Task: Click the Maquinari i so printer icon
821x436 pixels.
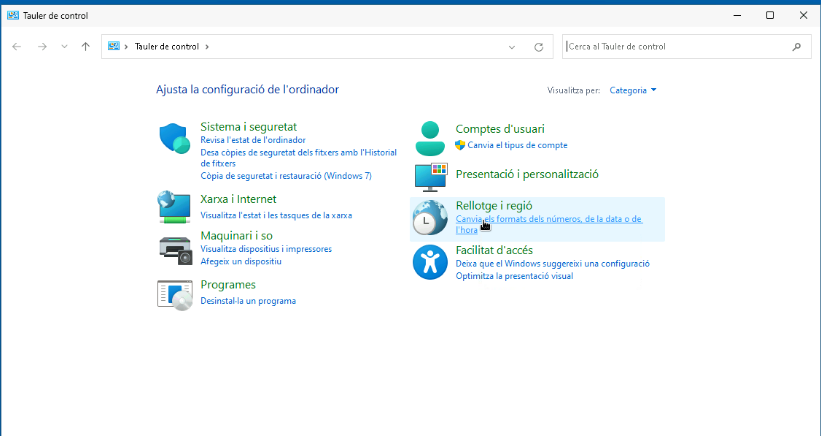Action: click(x=174, y=248)
